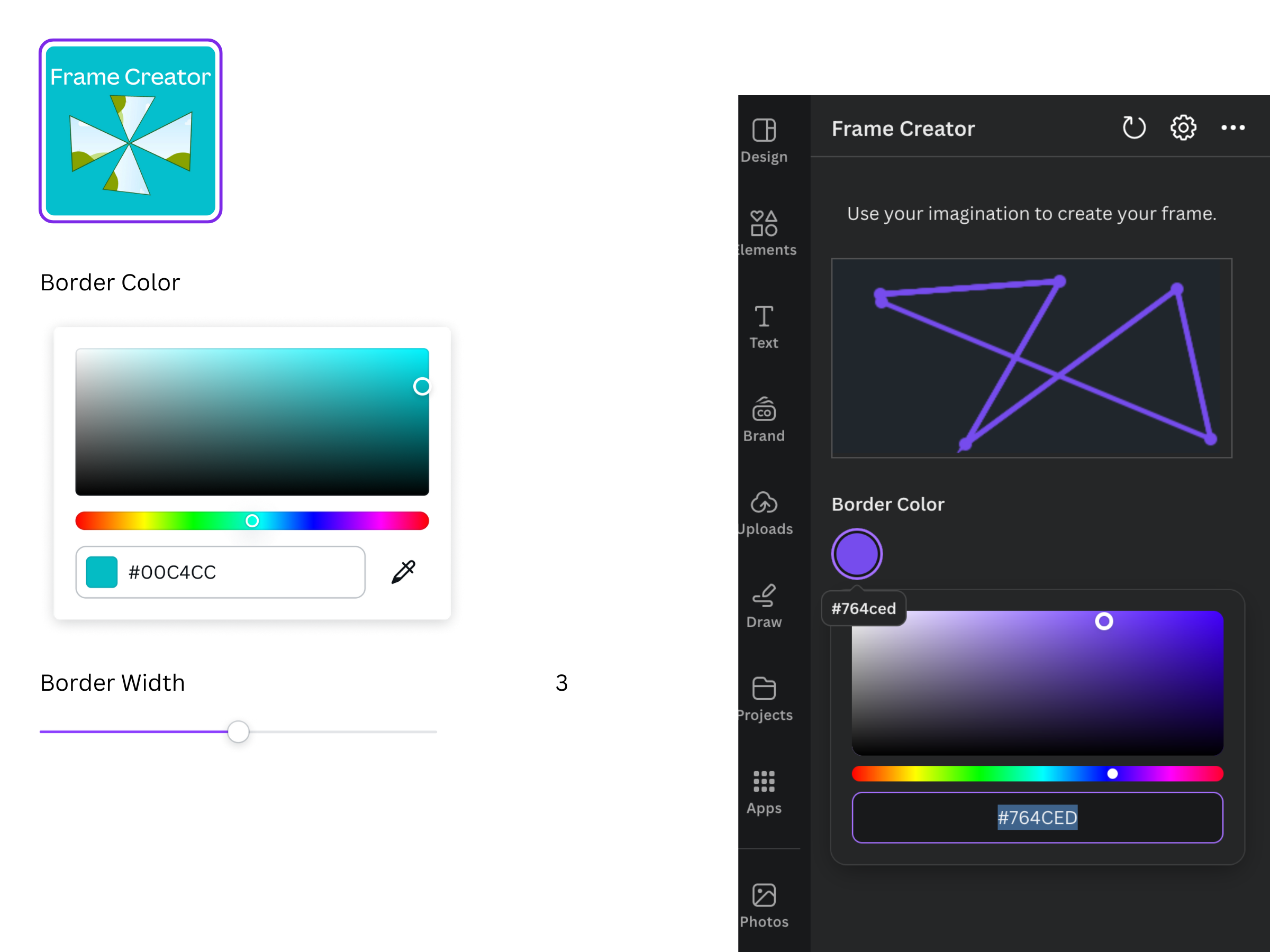This screenshot has width=1270, height=952.
Task: Click the Frame Creator app thumbnail
Action: tap(130, 131)
